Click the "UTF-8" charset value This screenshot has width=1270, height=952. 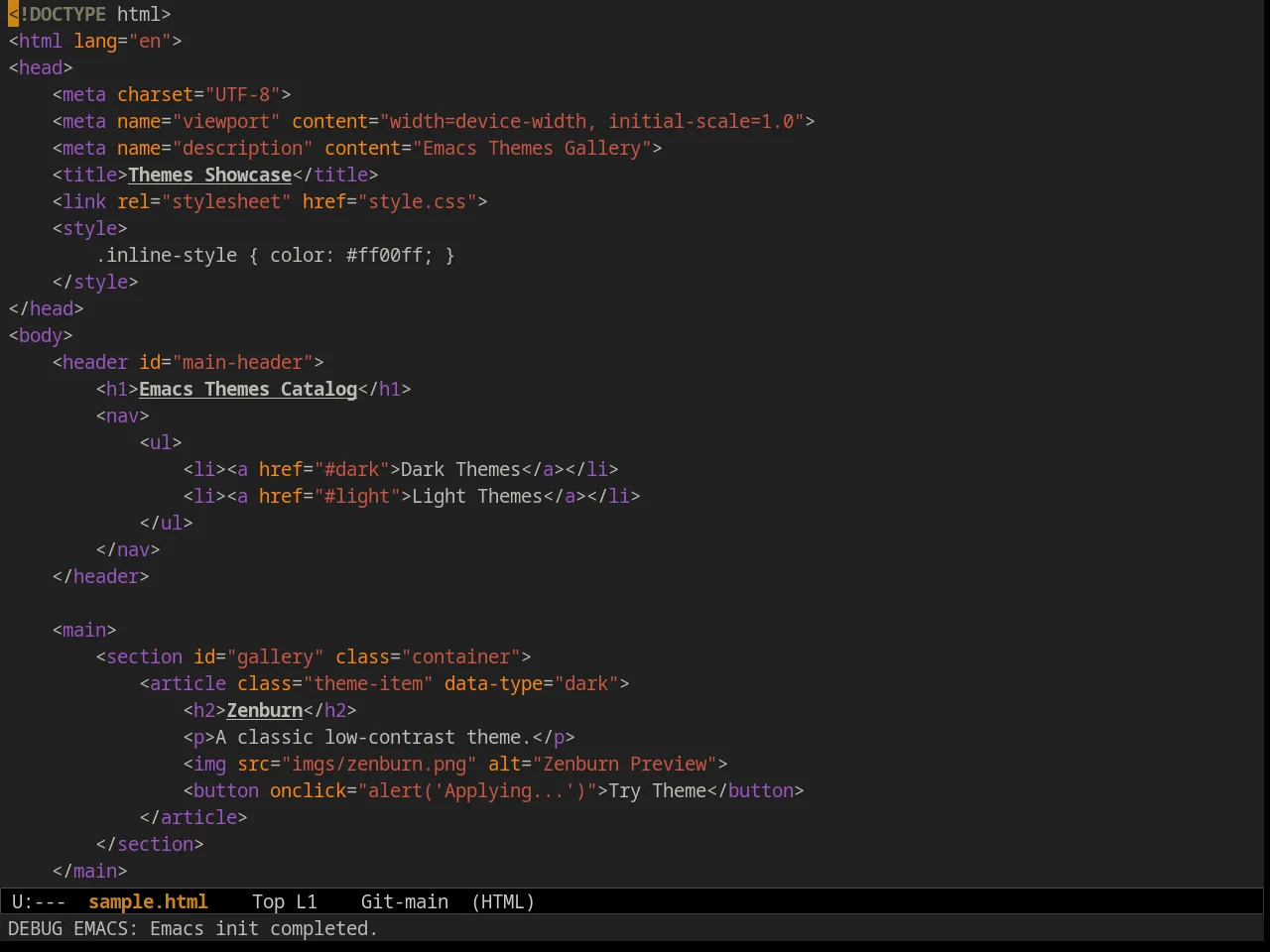tap(243, 94)
